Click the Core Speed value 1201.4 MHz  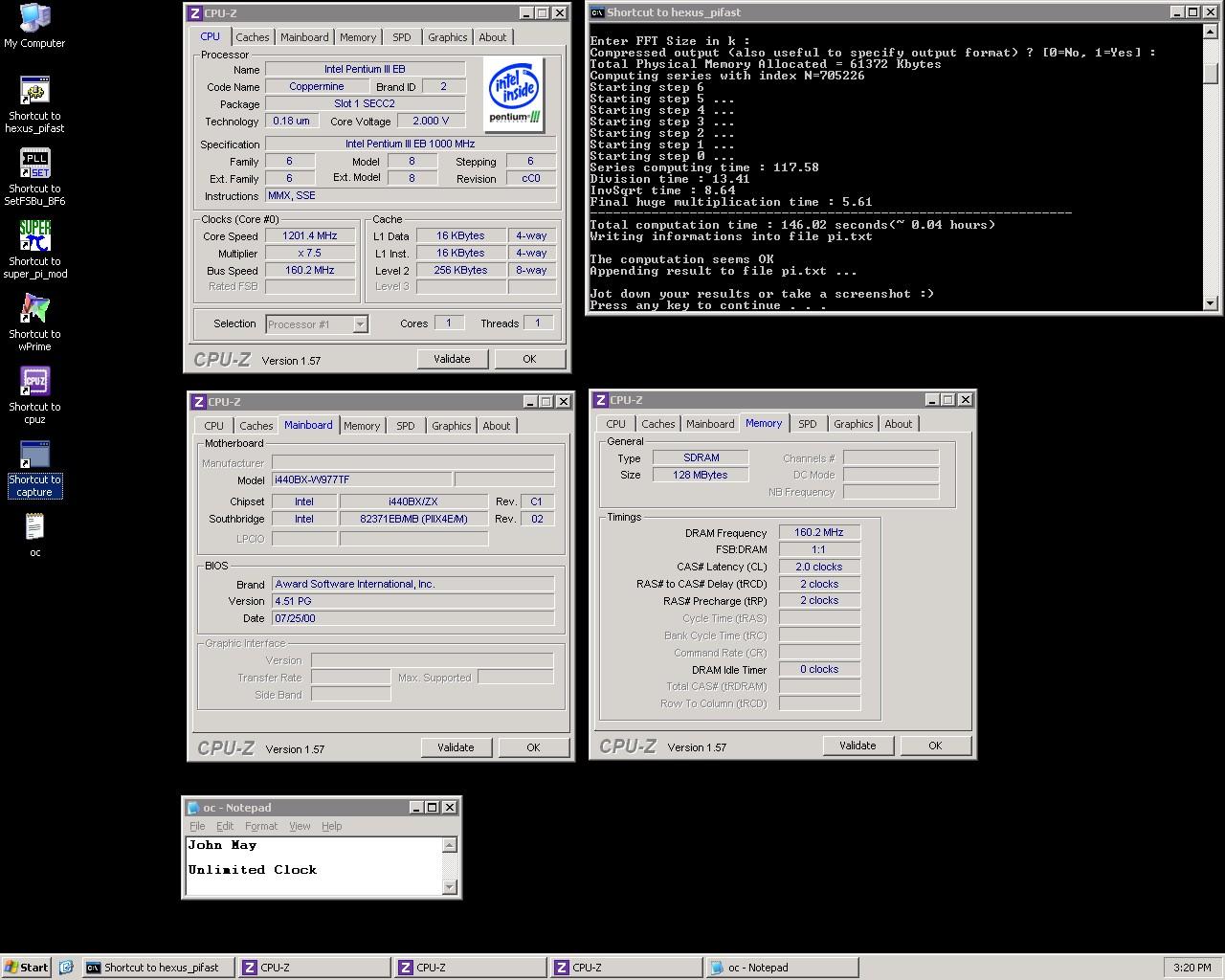pyautogui.click(x=310, y=235)
